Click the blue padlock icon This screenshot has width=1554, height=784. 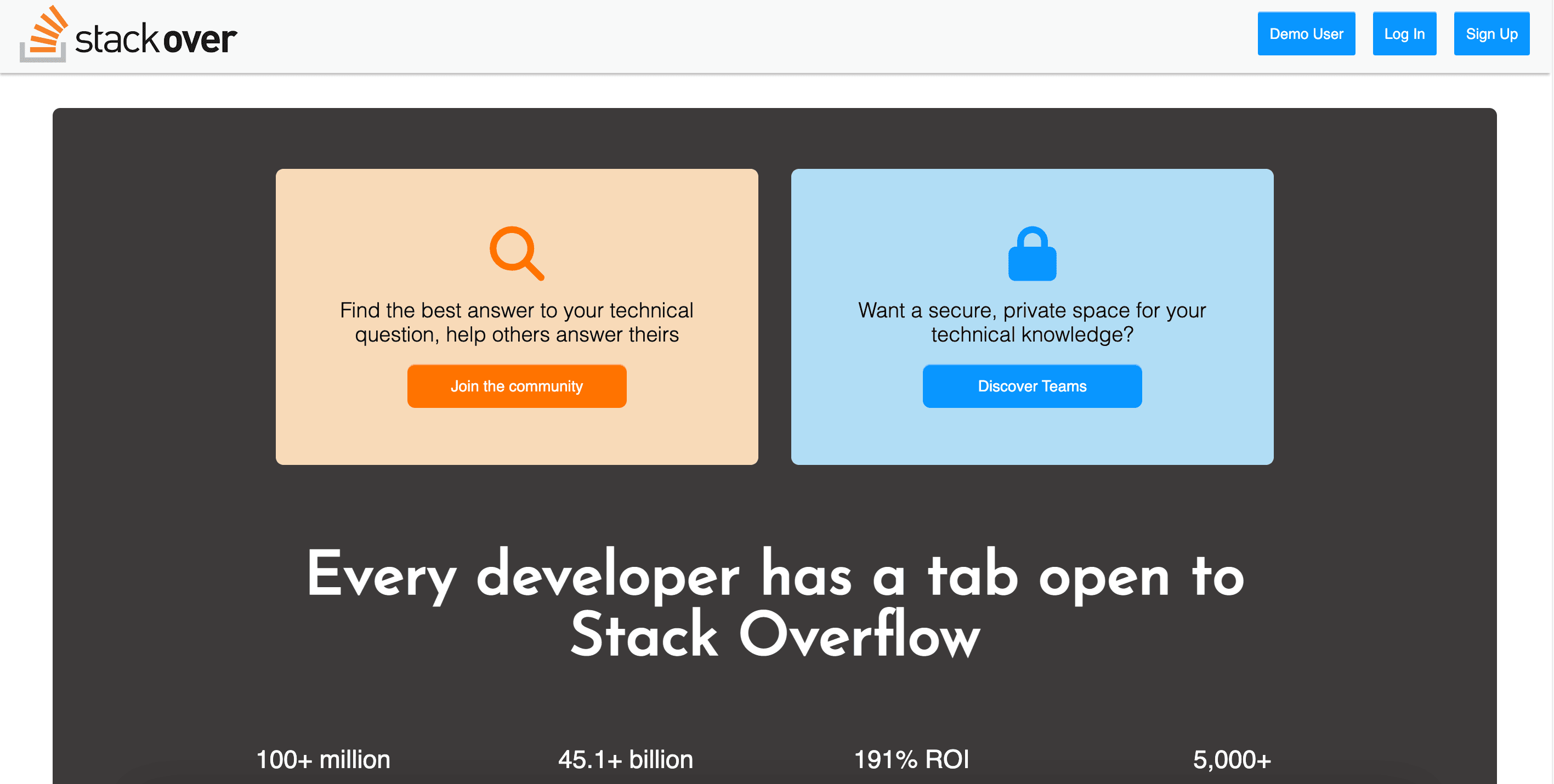[1032, 253]
